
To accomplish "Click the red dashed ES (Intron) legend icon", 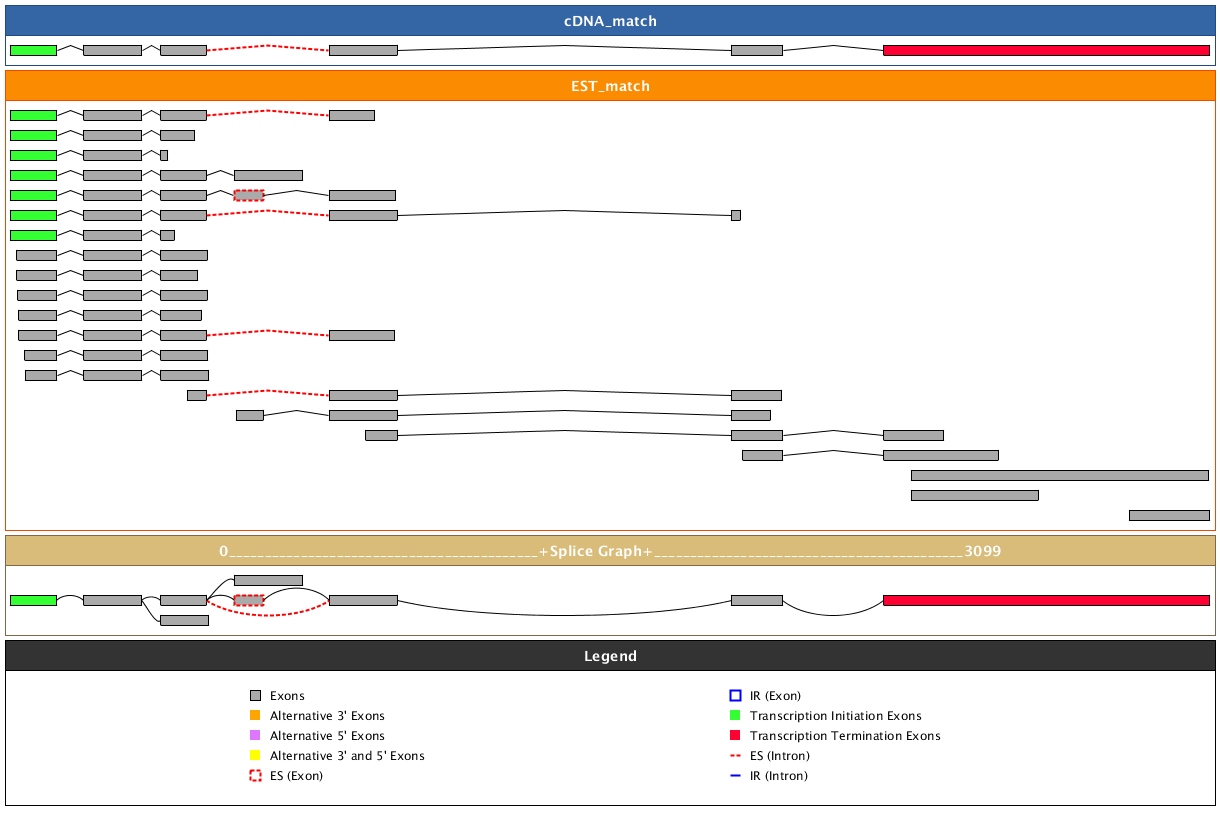I will 735,756.
